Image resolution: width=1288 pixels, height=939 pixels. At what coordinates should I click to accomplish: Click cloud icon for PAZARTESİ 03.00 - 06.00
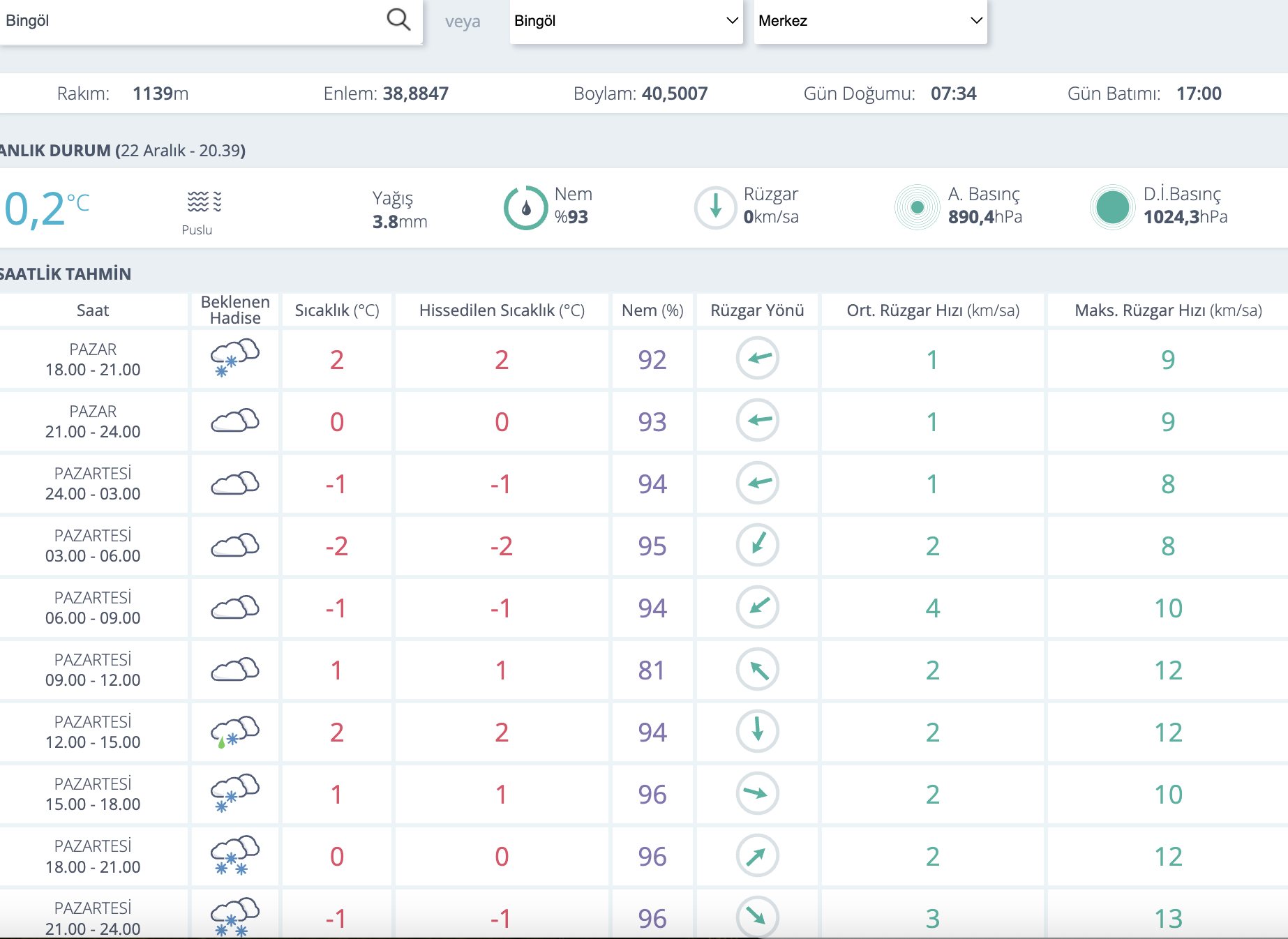(x=234, y=545)
